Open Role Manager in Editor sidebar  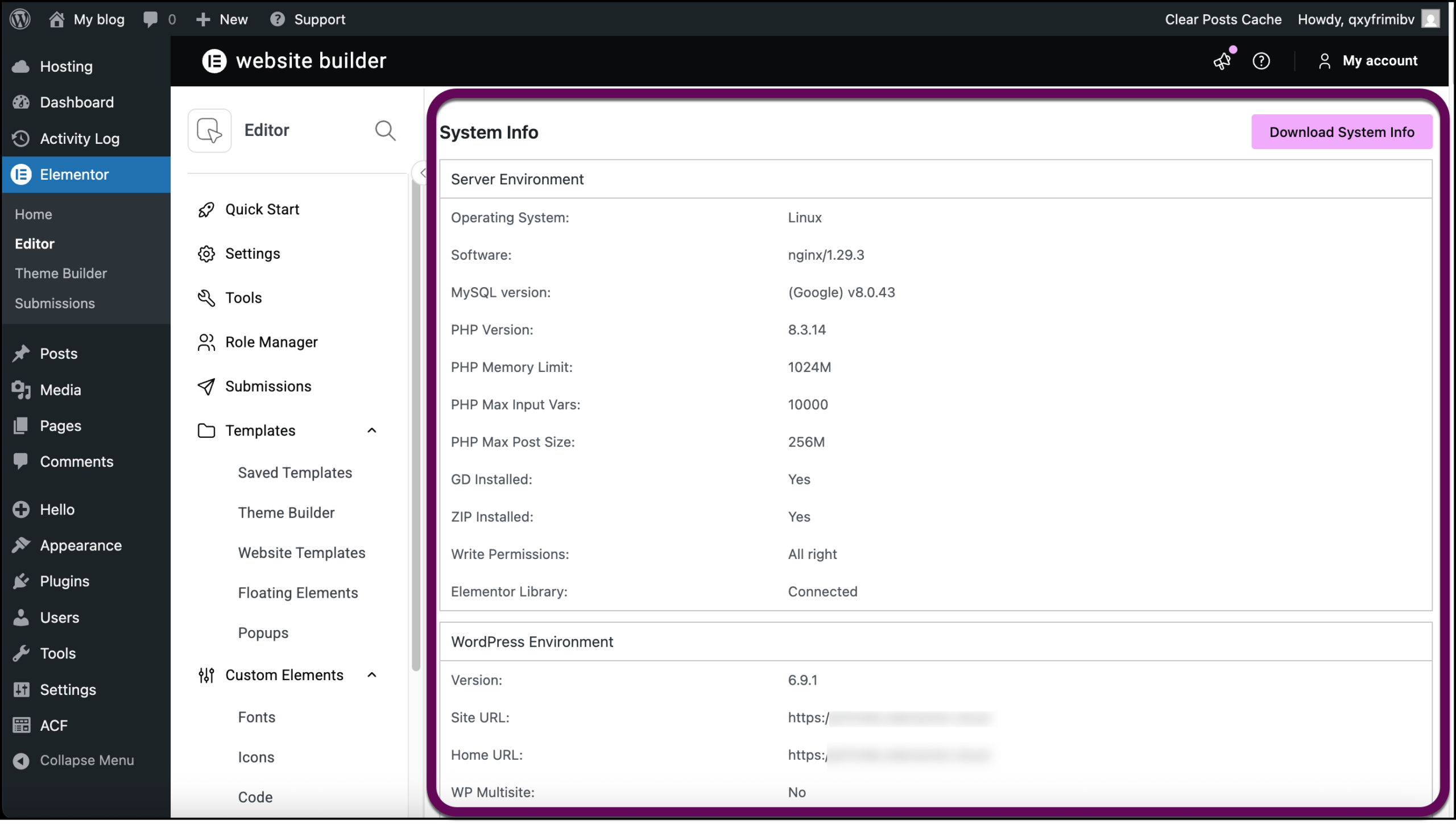point(271,342)
